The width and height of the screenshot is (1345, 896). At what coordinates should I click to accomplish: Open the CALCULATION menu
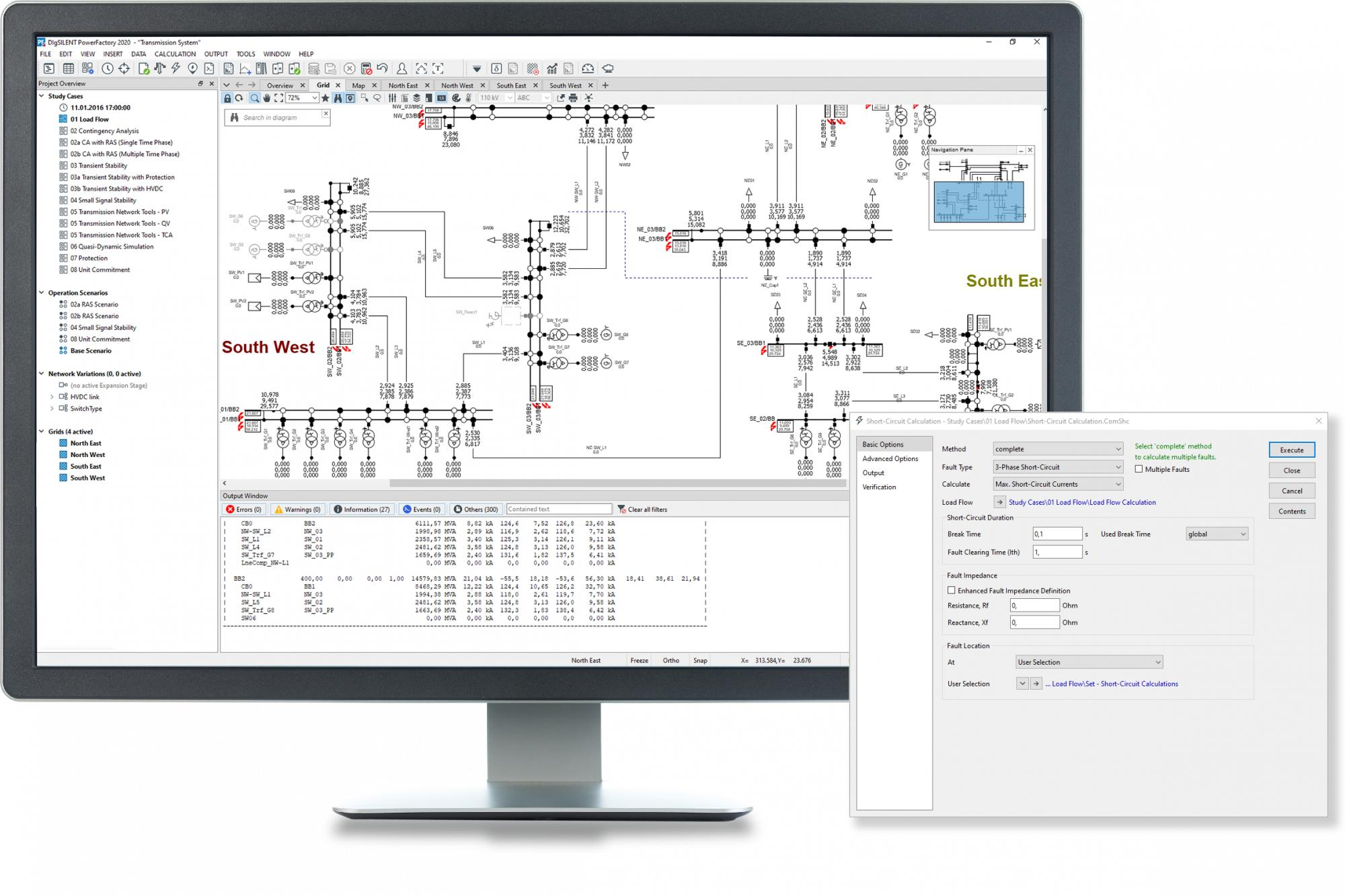[175, 54]
